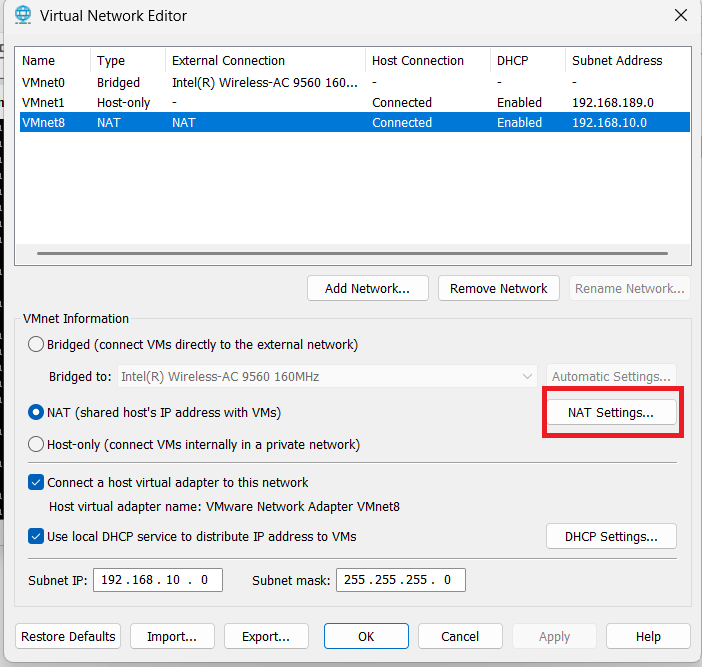Choose the Host-only network option
Screen dimensions: 702x667
coord(36,444)
